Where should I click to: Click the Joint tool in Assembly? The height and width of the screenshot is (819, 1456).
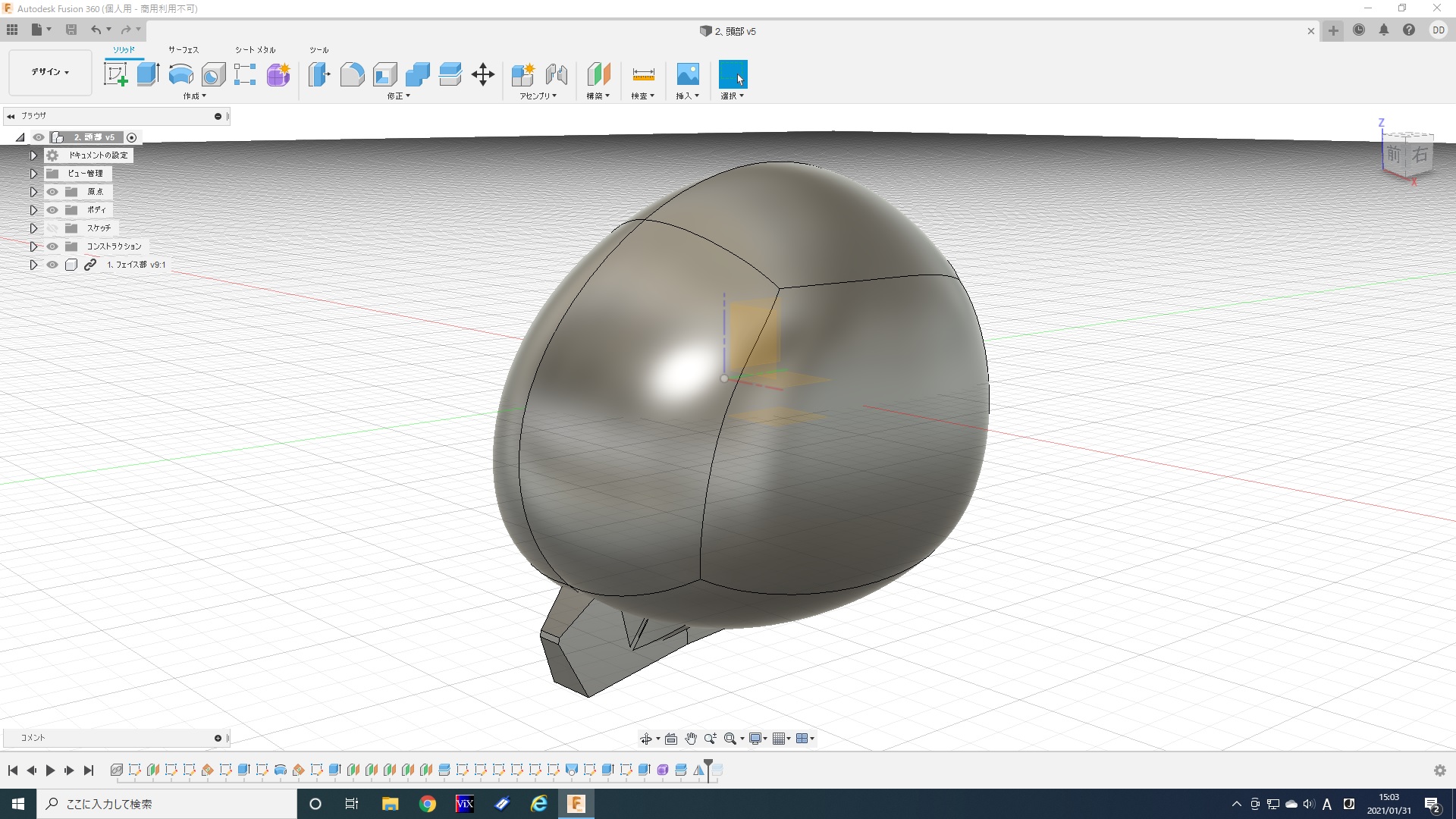click(556, 74)
